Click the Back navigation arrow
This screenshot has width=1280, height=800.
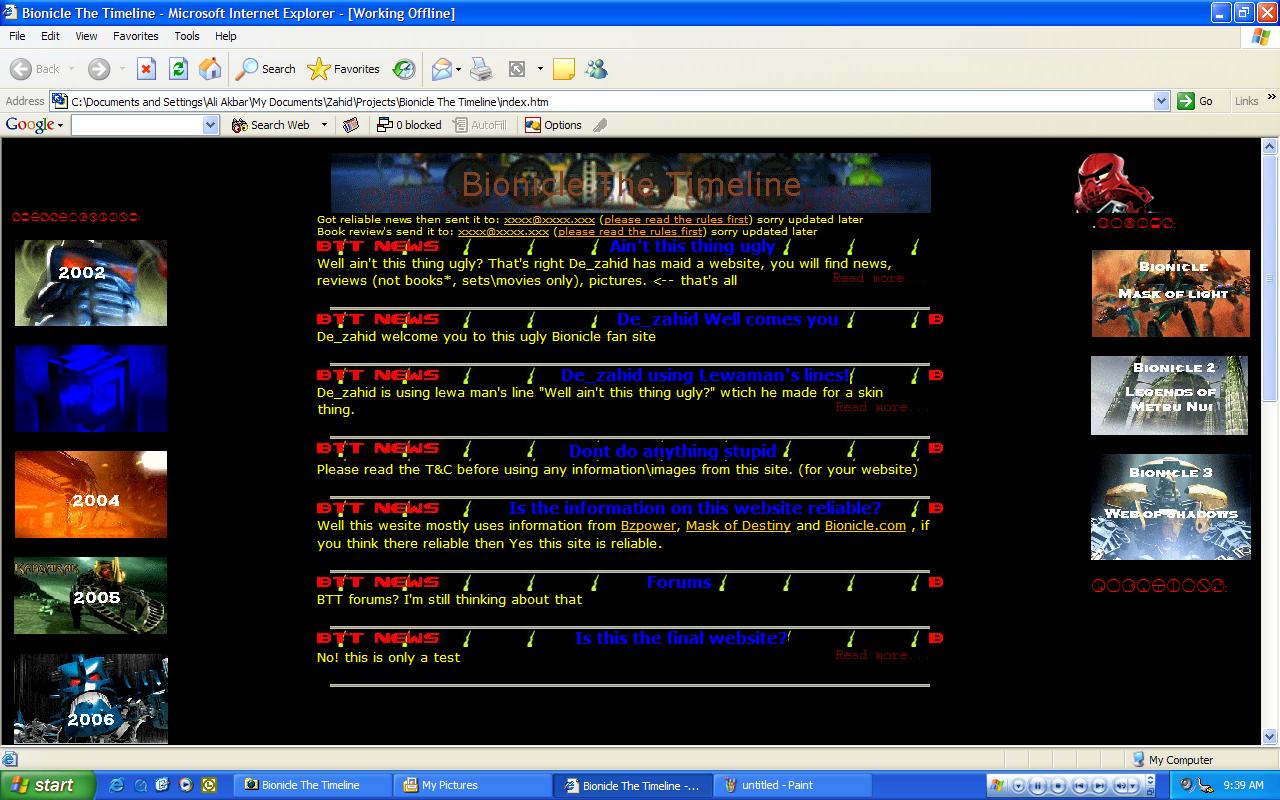point(35,69)
